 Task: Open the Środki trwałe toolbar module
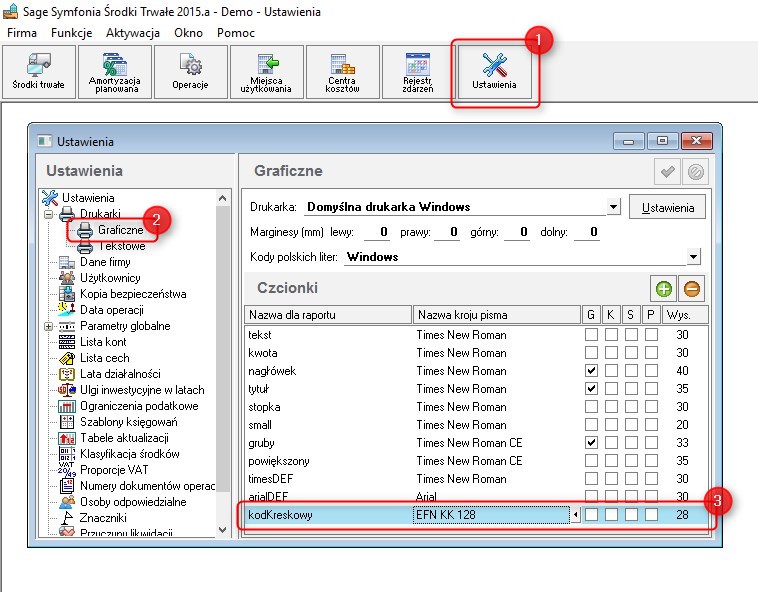pyautogui.click(x=38, y=72)
